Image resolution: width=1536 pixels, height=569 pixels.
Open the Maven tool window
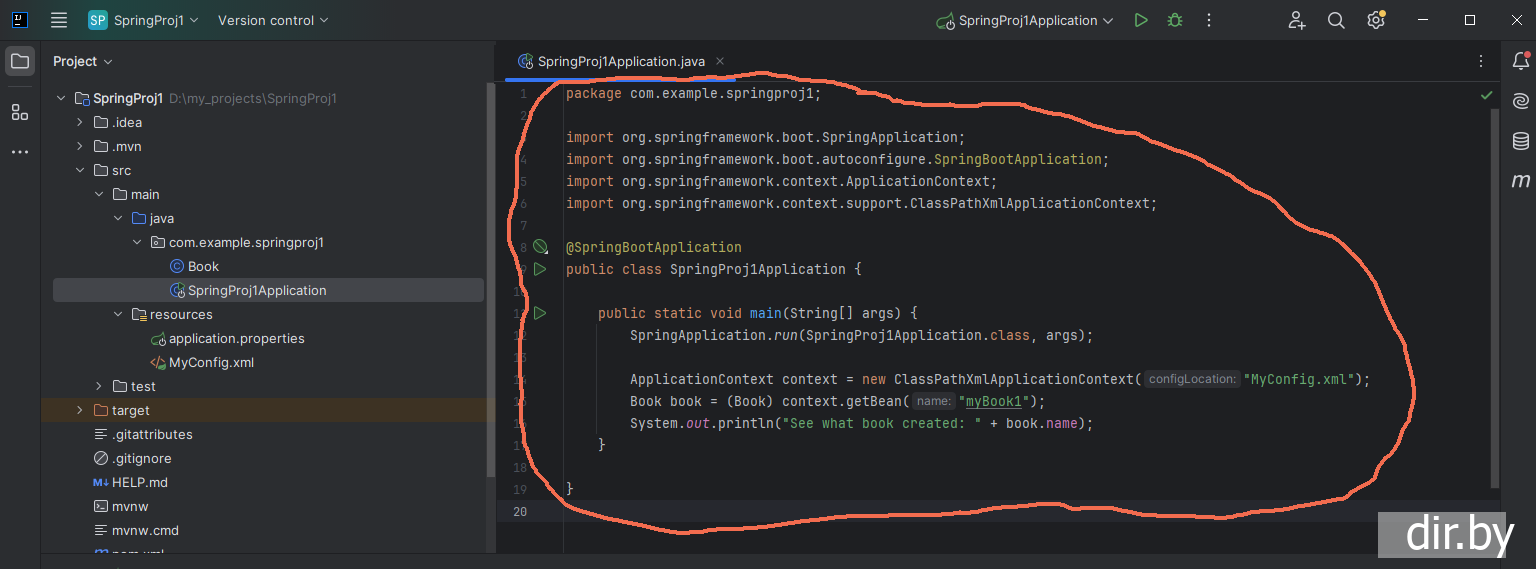(x=1520, y=181)
